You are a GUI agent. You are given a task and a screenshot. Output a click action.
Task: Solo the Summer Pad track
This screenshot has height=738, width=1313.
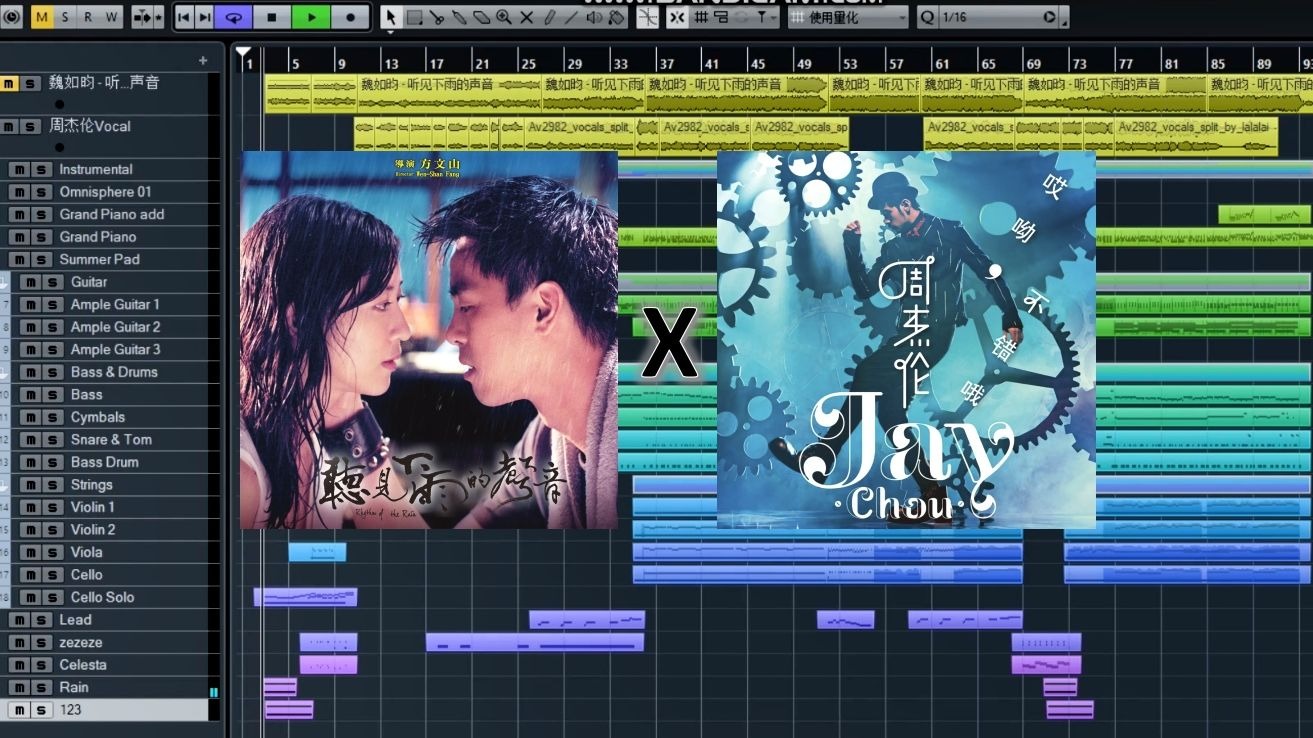click(x=41, y=260)
